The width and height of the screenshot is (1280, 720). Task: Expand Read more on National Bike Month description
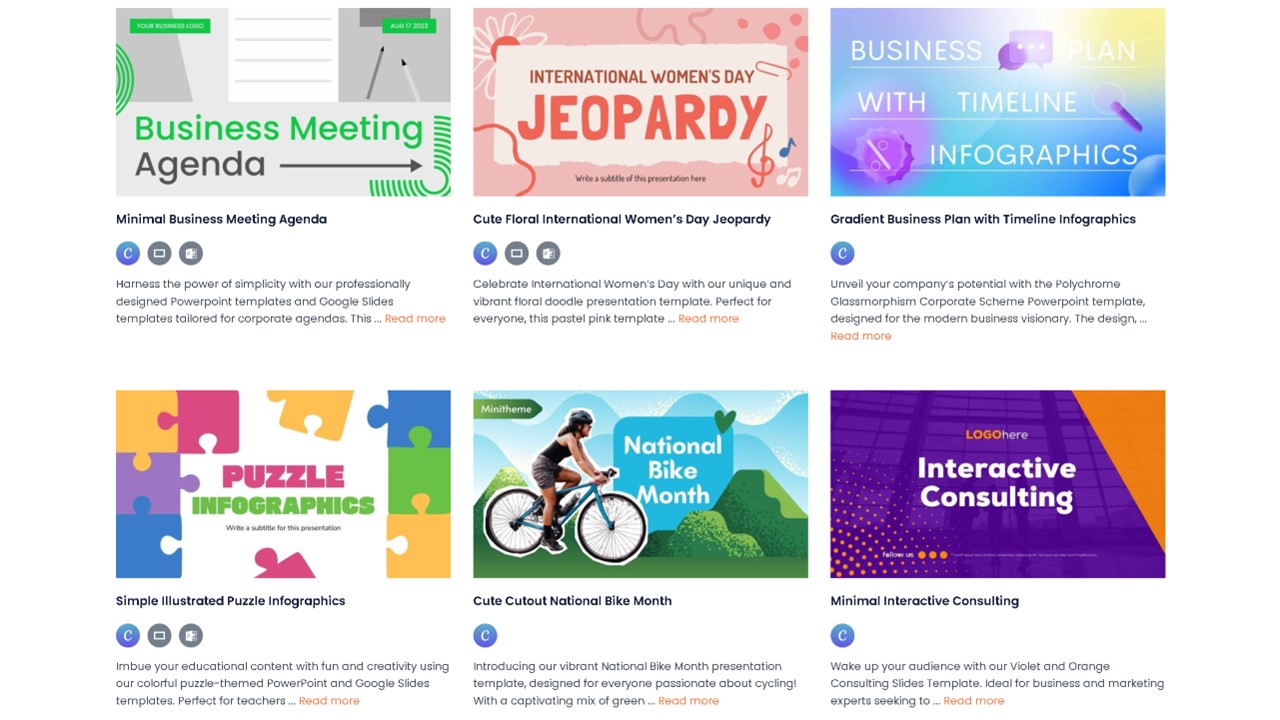tap(688, 700)
